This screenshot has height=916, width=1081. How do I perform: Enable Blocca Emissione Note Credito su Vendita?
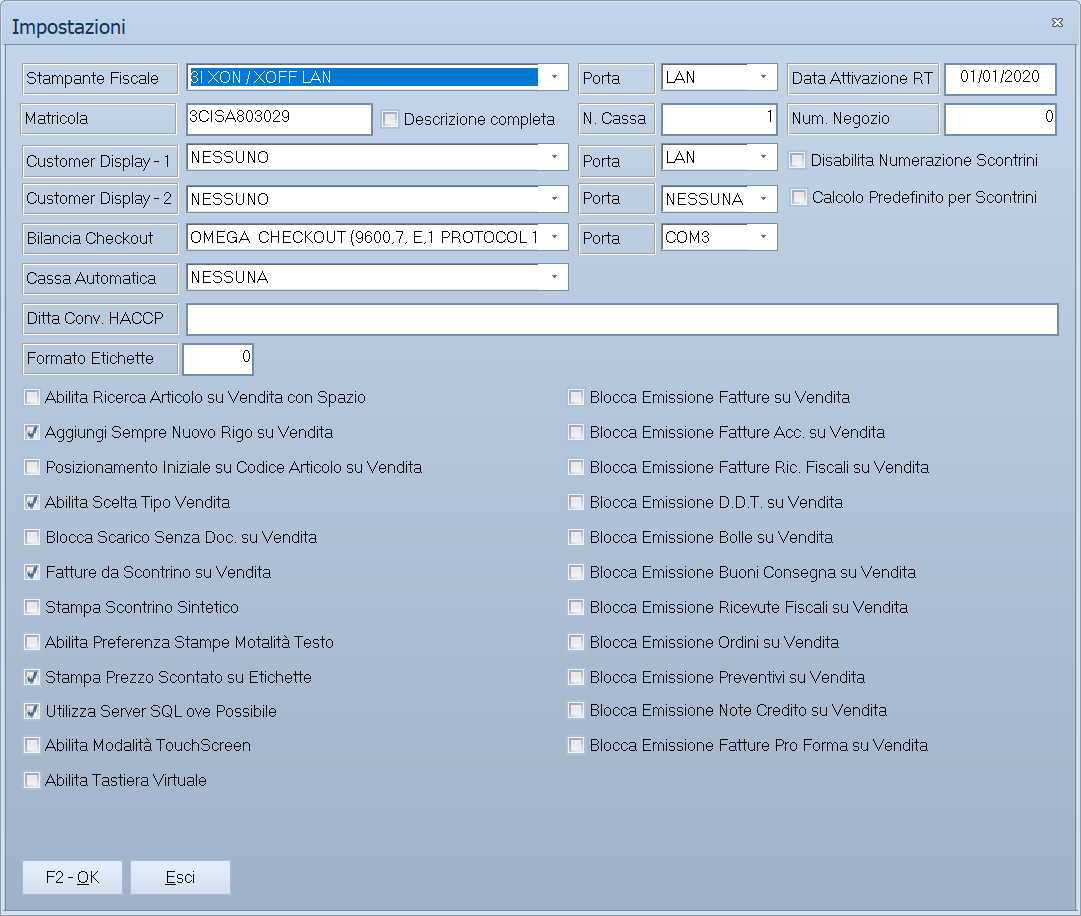(x=576, y=710)
